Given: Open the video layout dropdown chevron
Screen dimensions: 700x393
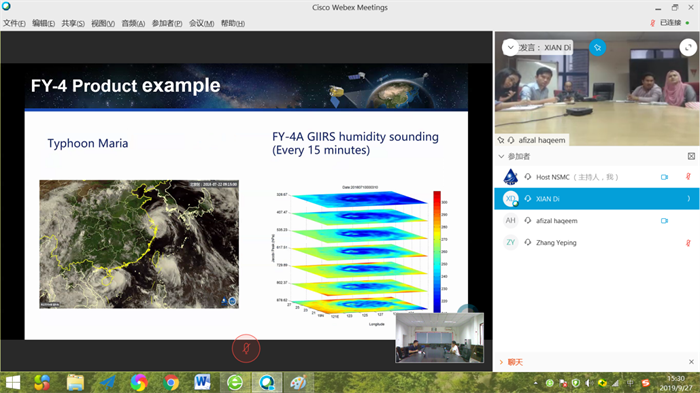Looking at the screenshot, I should coord(510,47).
